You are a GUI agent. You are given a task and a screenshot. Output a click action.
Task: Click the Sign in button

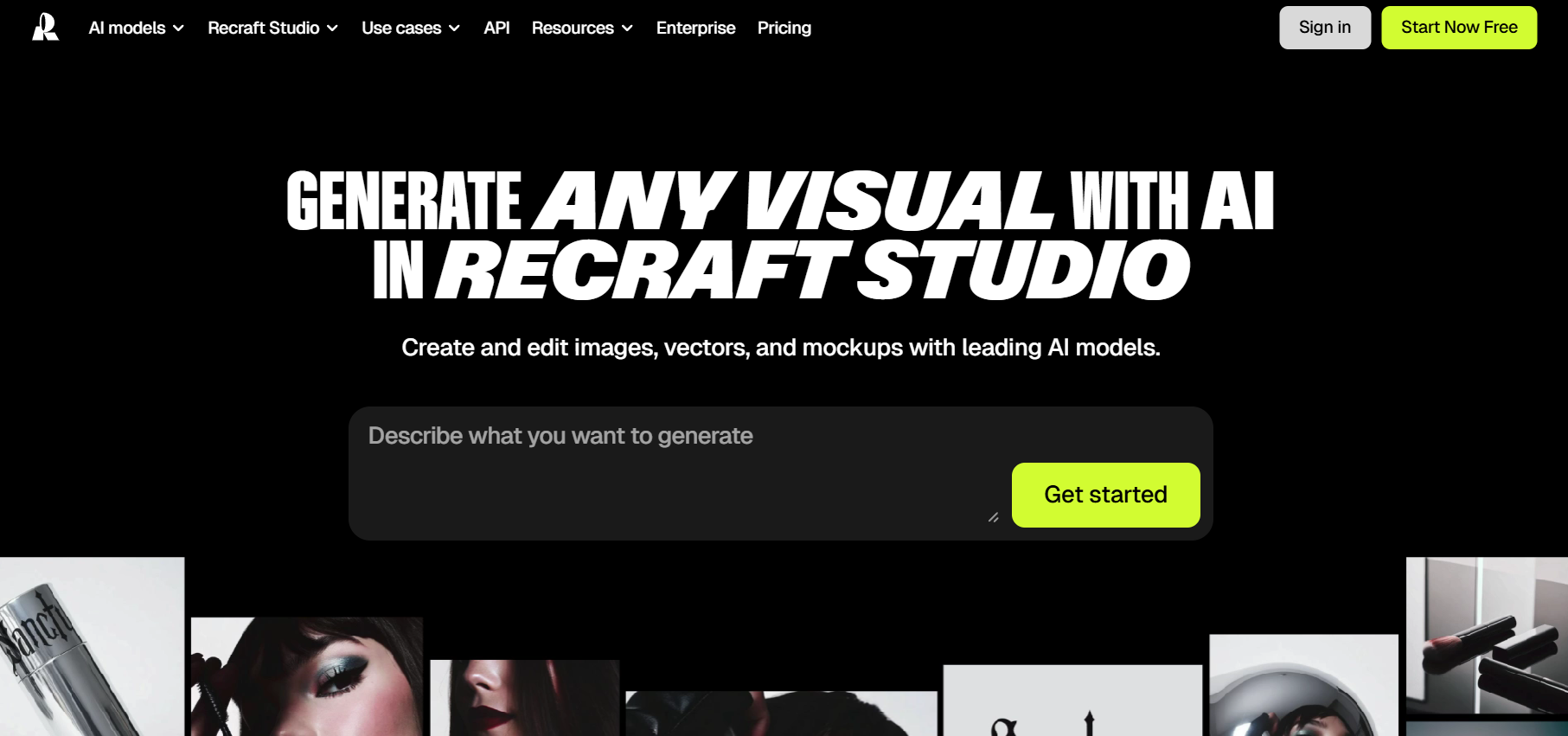pos(1324,28)
